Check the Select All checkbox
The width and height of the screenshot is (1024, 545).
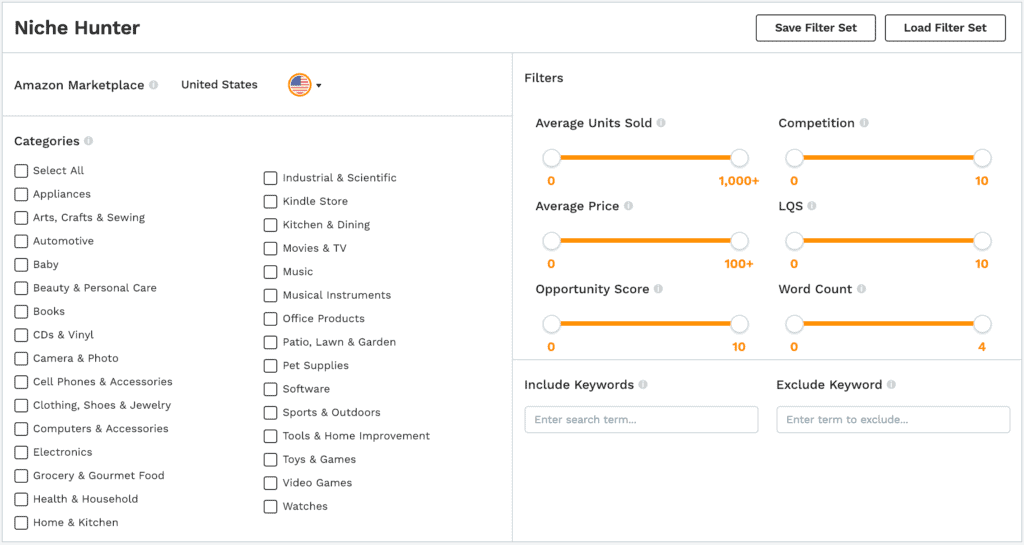(21, 171)
